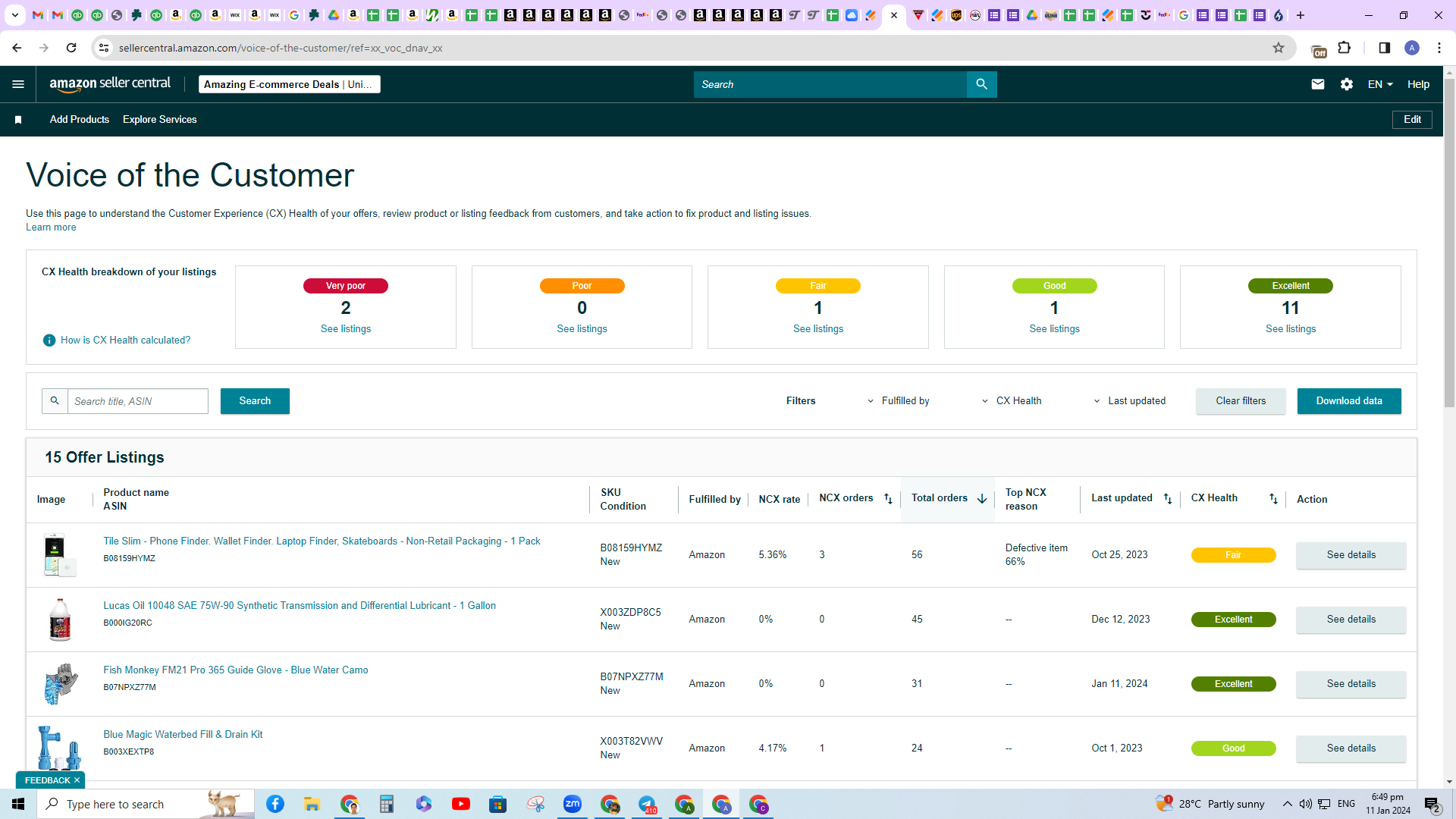Click the listing search magnifier icon
Image resolution: width=1456 pixels, height=819 pixels.
[x=55, y=400]
